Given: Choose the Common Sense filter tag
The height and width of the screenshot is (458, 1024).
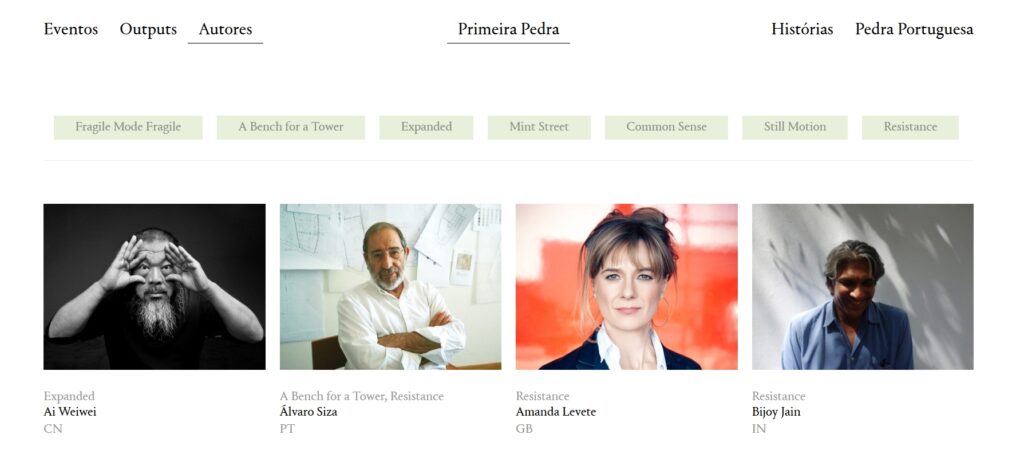Looking at the screenshot, I should tap(666, 127).
